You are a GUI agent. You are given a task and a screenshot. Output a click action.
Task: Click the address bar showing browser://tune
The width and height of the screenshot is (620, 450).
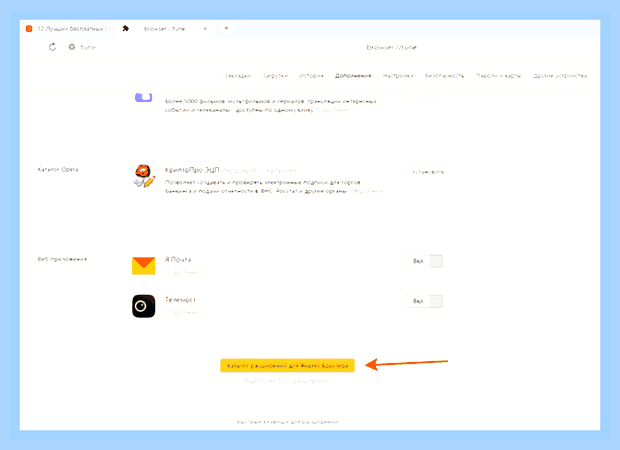[391, 47]
